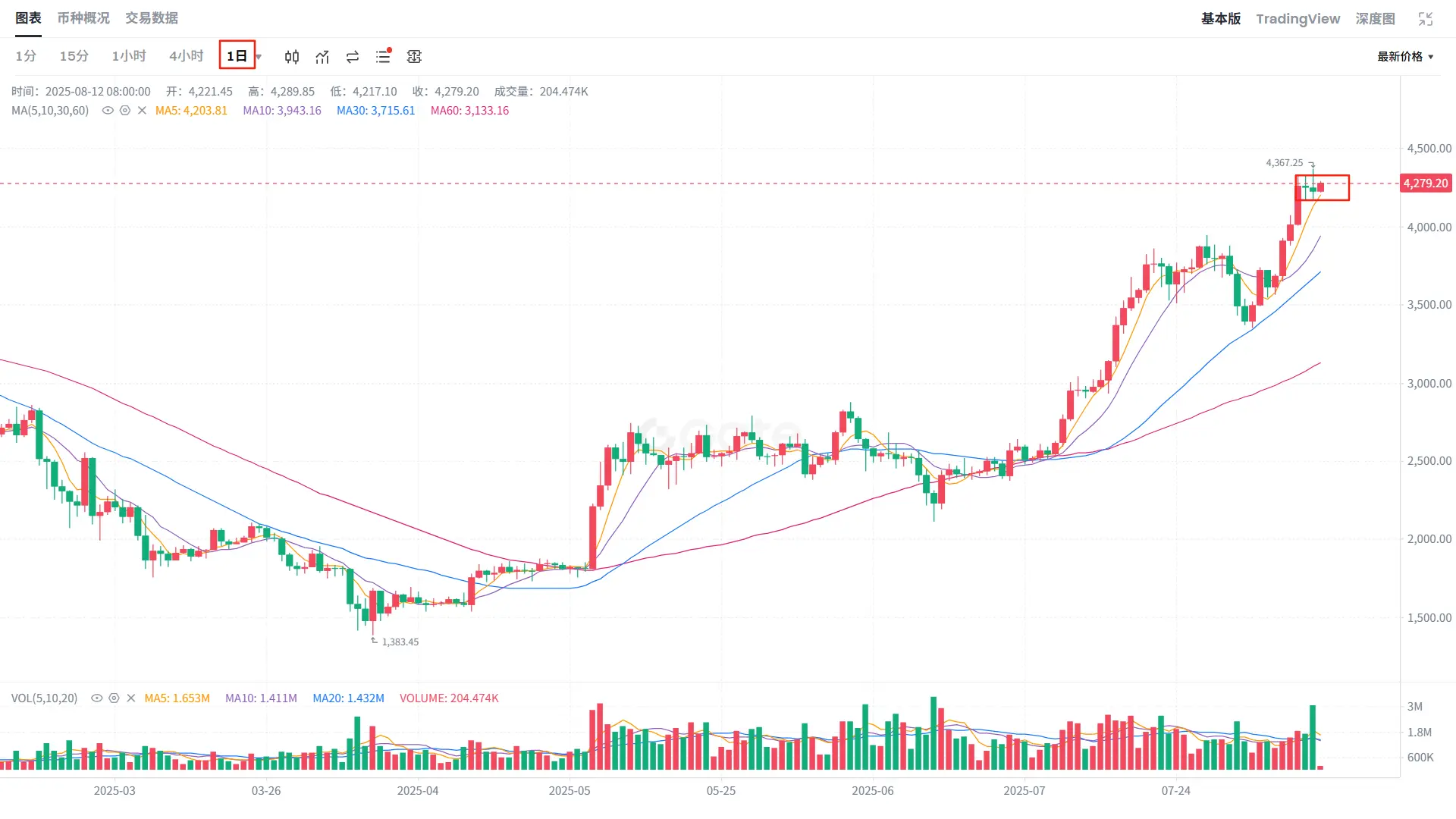The height and width of the screenshot is (819, 1456).
Task: Open the 最新价格 dropdown
Action: [x=1405, y=57]
